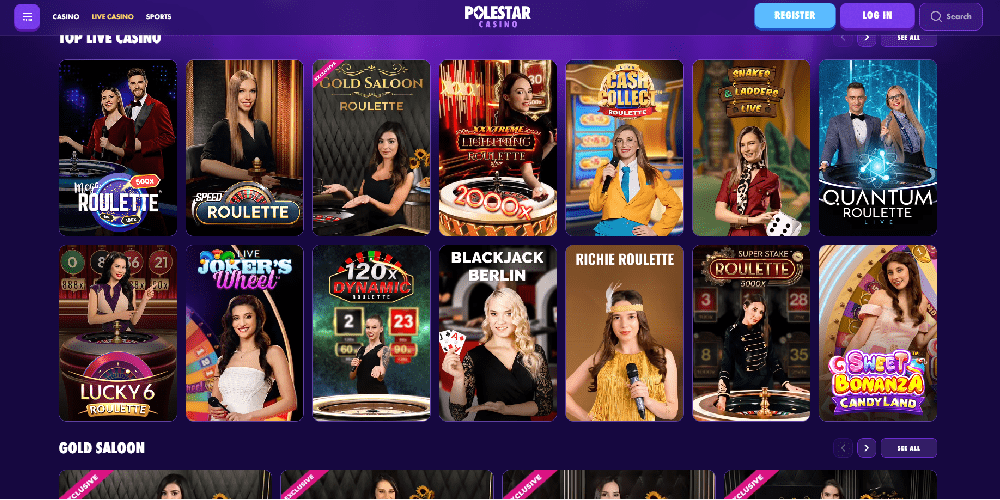This screenshot has height=500, width=1000.
Task: Click the Register button
Action: coord(795,16)
